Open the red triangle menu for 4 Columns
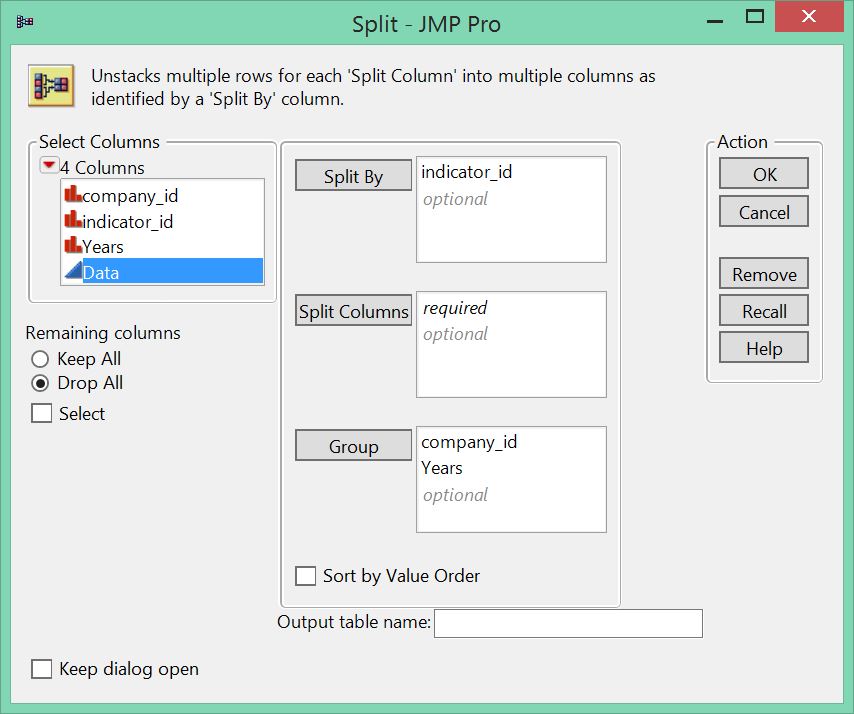The image size is (854, 714). tap(49, 166)
